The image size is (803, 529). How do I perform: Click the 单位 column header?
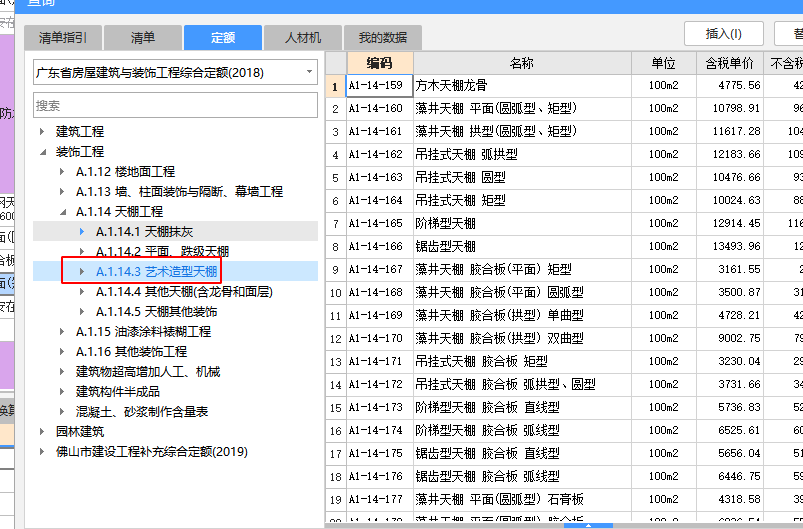point(664,62)
